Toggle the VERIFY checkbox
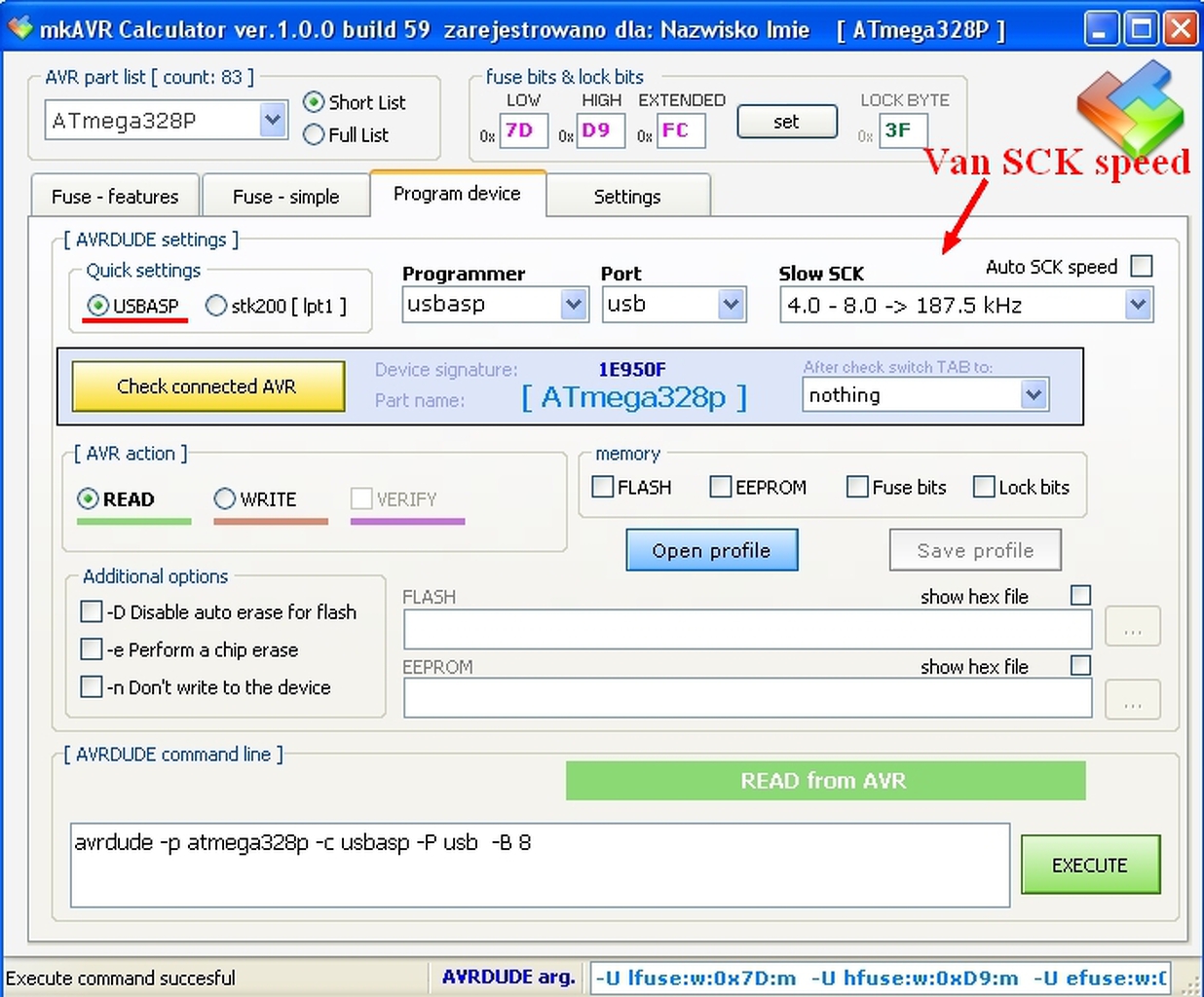 (361, 498)
